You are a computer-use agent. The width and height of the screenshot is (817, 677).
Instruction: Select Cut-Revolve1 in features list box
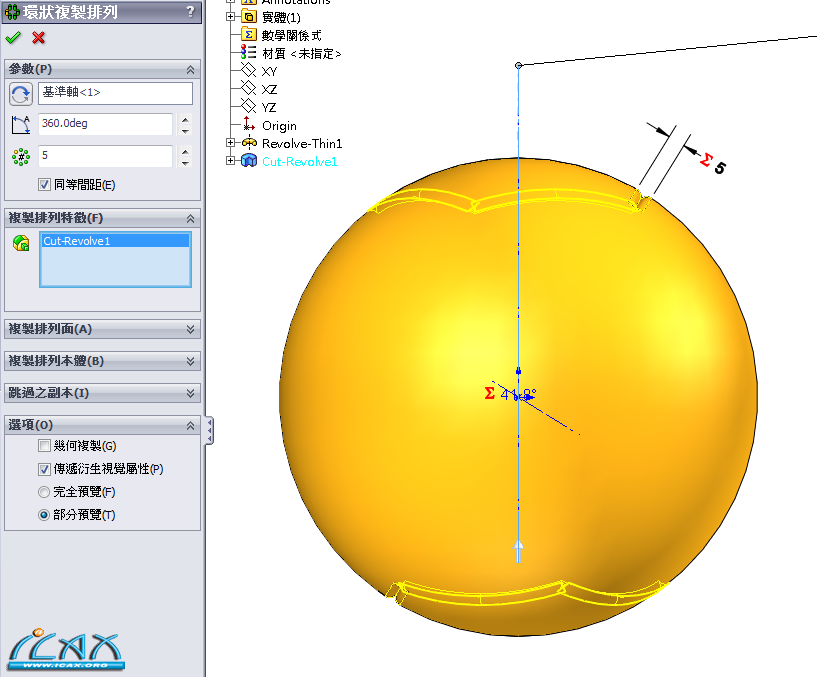point(115,241)
